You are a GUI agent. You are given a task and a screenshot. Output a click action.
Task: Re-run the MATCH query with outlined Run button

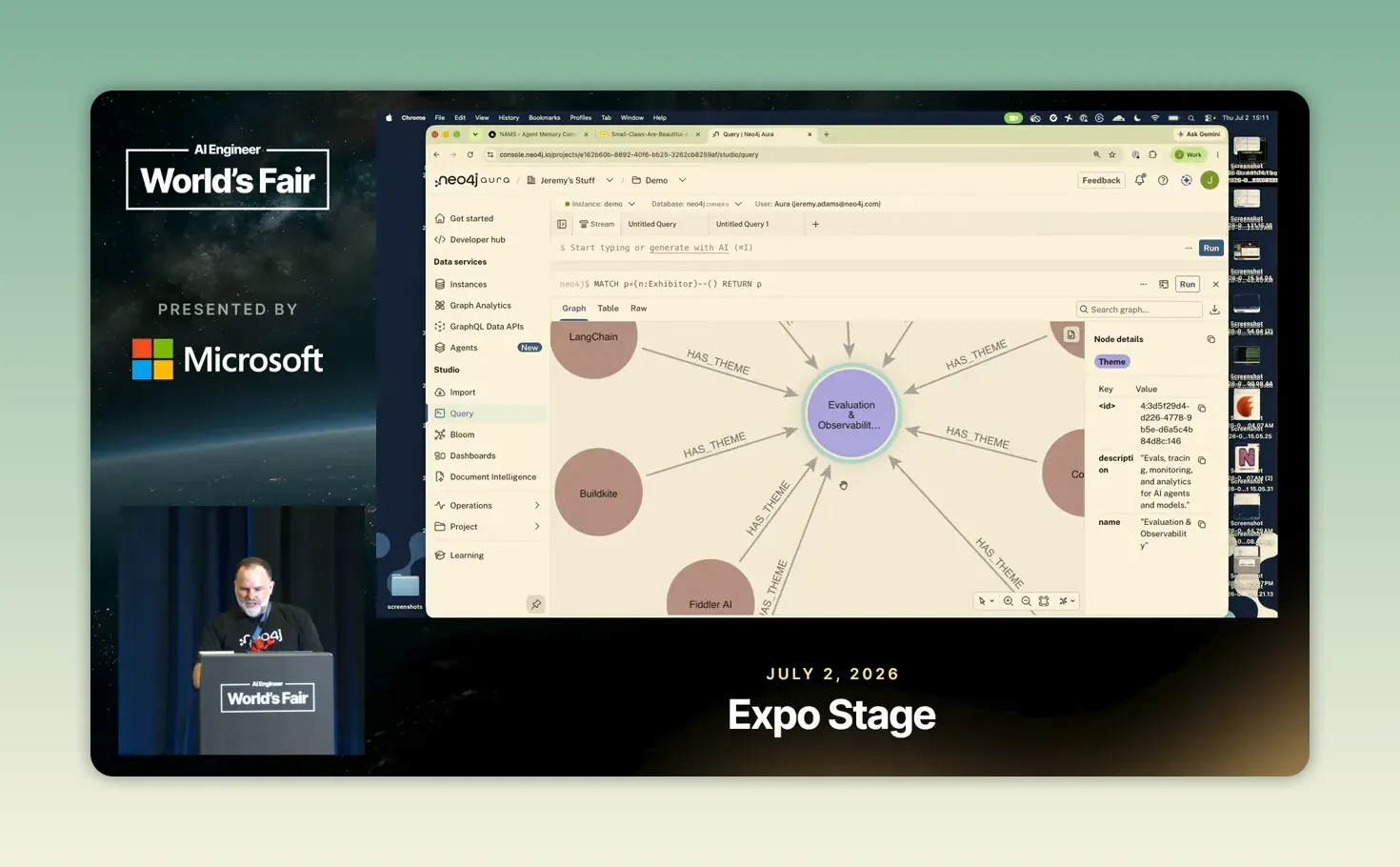(x=1187, y=284)
